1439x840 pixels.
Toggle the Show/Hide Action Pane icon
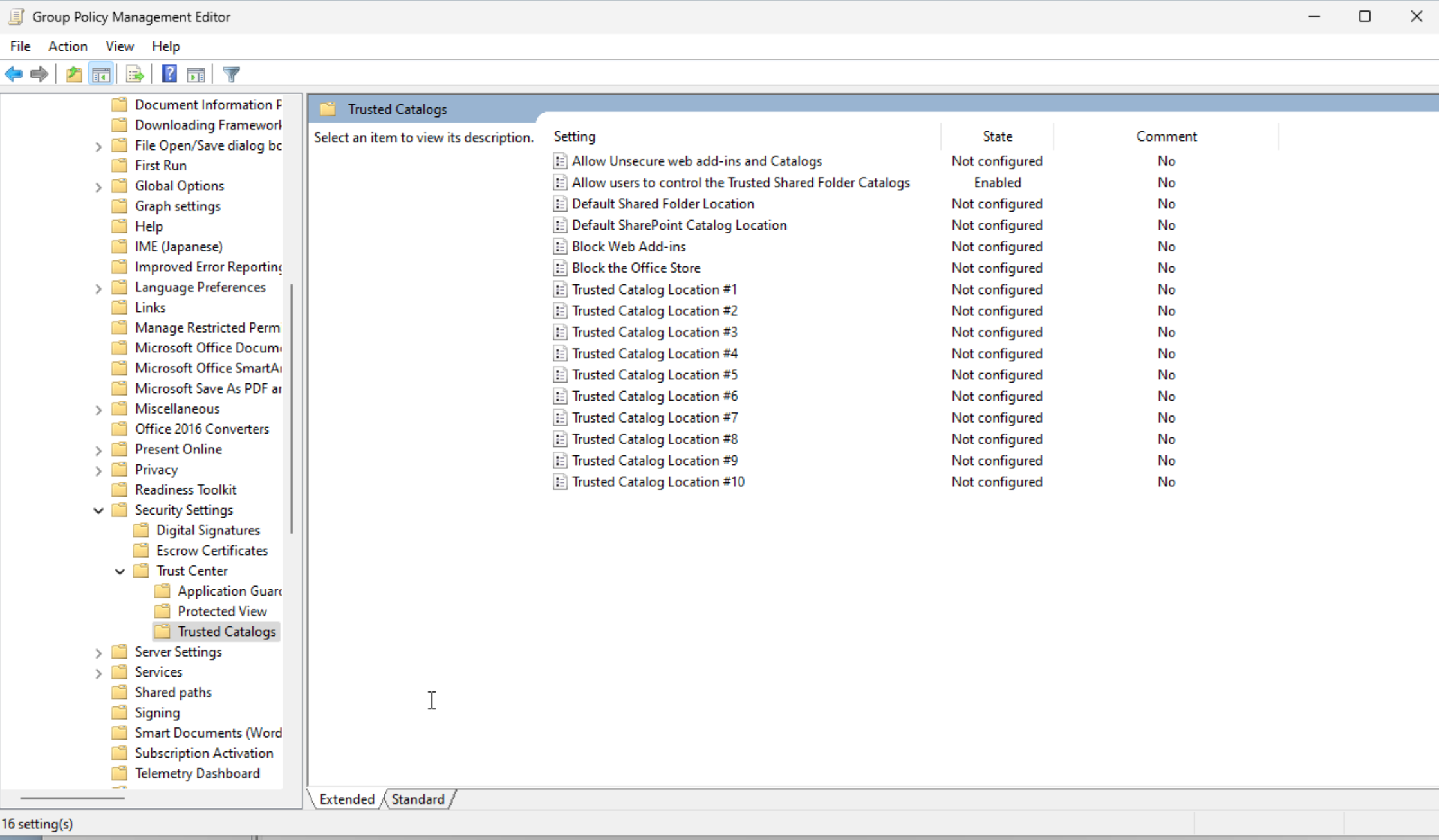click(196, 75)
